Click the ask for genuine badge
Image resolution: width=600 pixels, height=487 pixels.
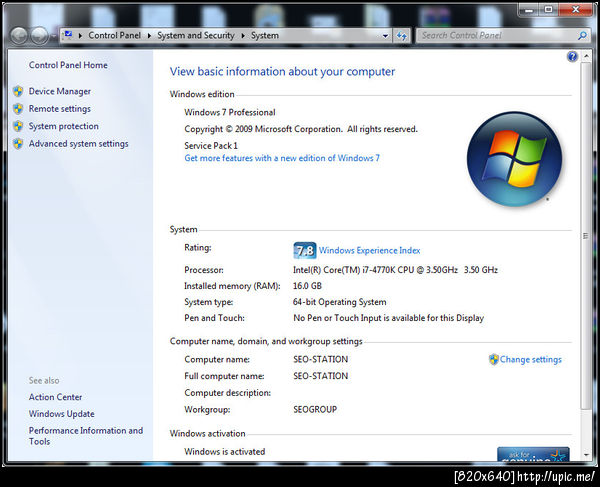click(x=533, y=454)
